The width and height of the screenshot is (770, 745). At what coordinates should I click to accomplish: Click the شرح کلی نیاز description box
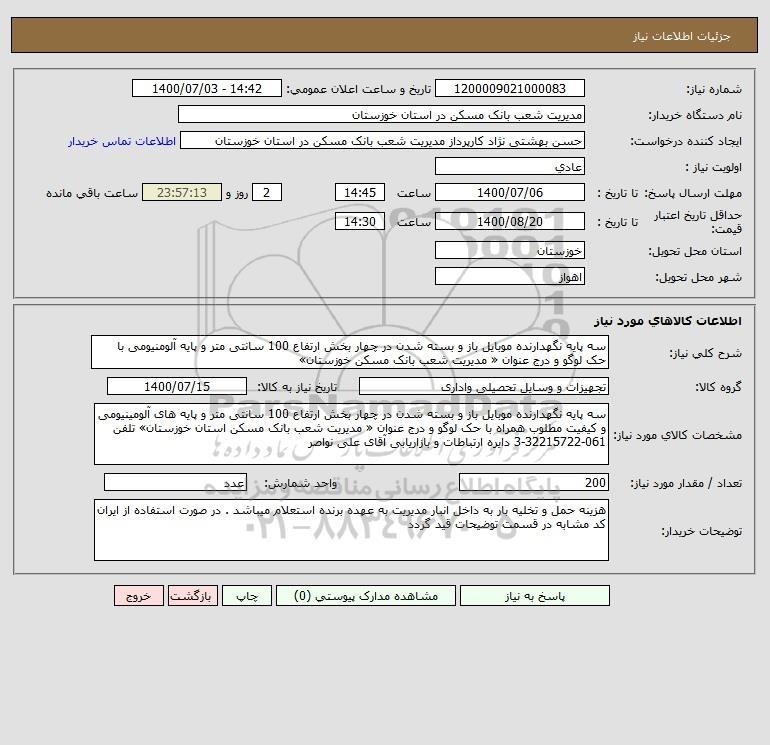[350, 353]
